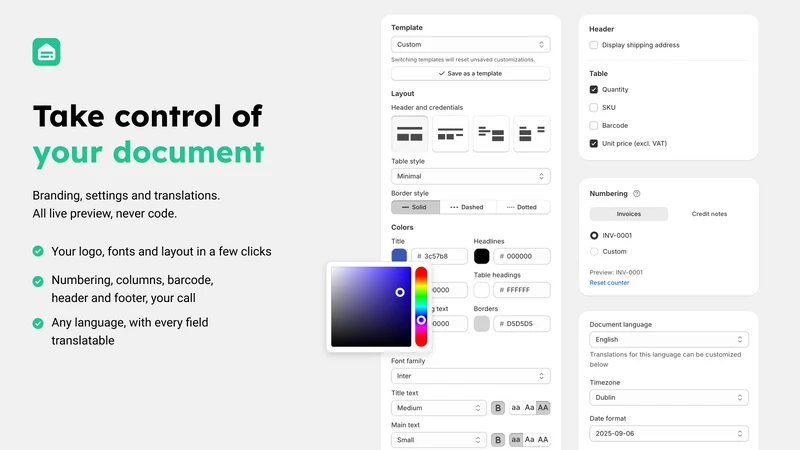Image resolution: width=800 pixels, height=450 pixels.
Task: Click Save as a template button
Action: 470,73
